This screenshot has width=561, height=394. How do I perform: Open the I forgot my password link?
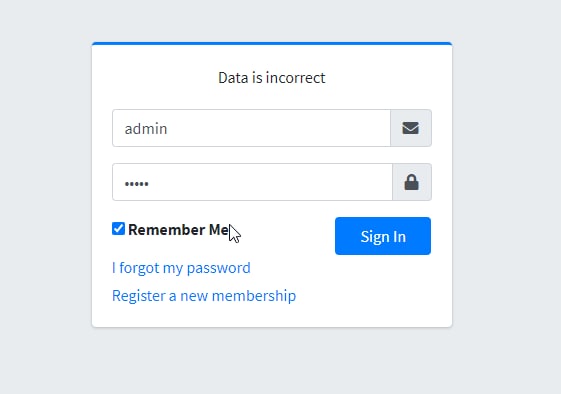tap(181, 268)
